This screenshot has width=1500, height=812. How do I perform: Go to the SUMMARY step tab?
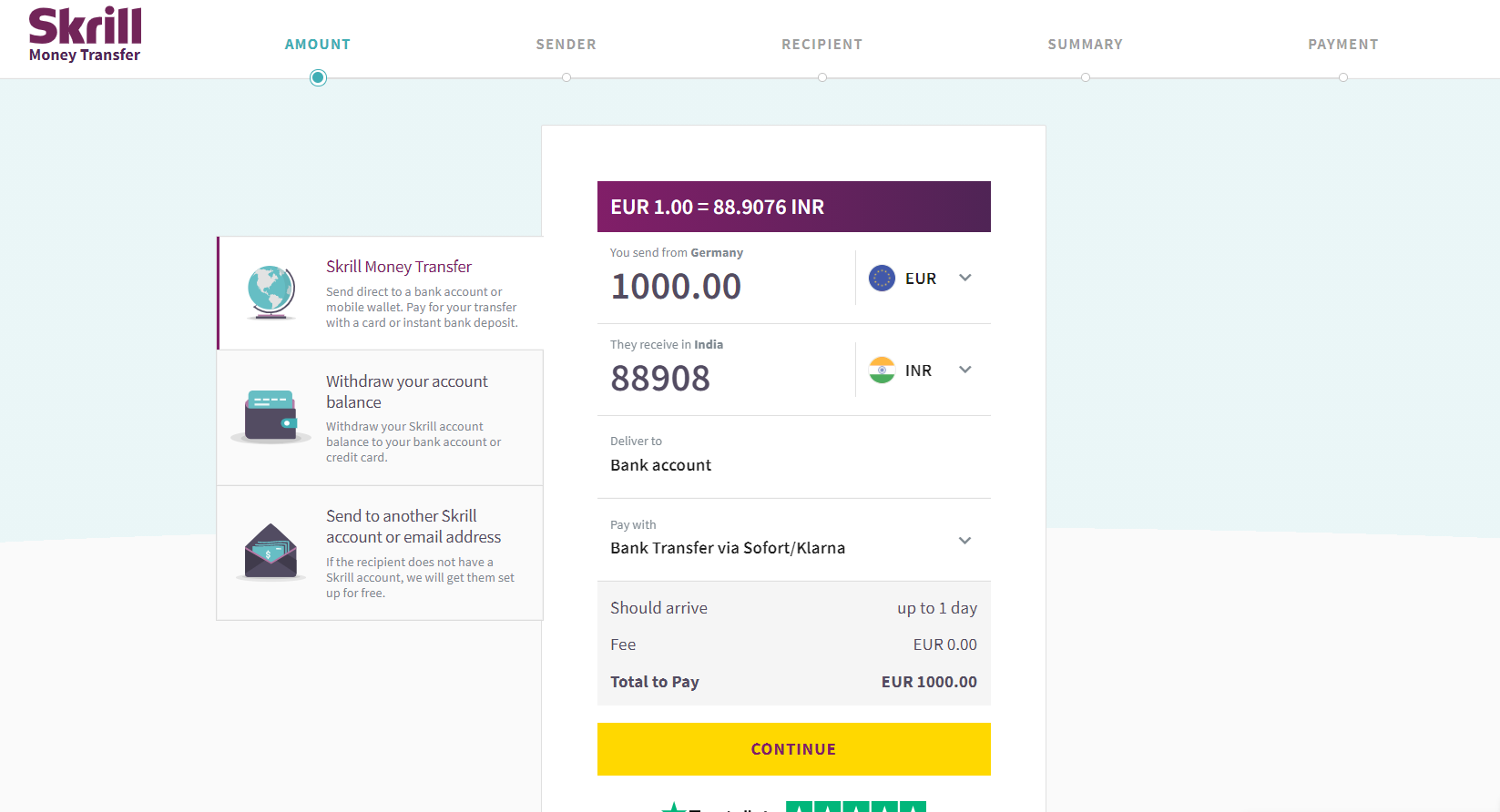pyautogui.click(x=1085, y=45)
